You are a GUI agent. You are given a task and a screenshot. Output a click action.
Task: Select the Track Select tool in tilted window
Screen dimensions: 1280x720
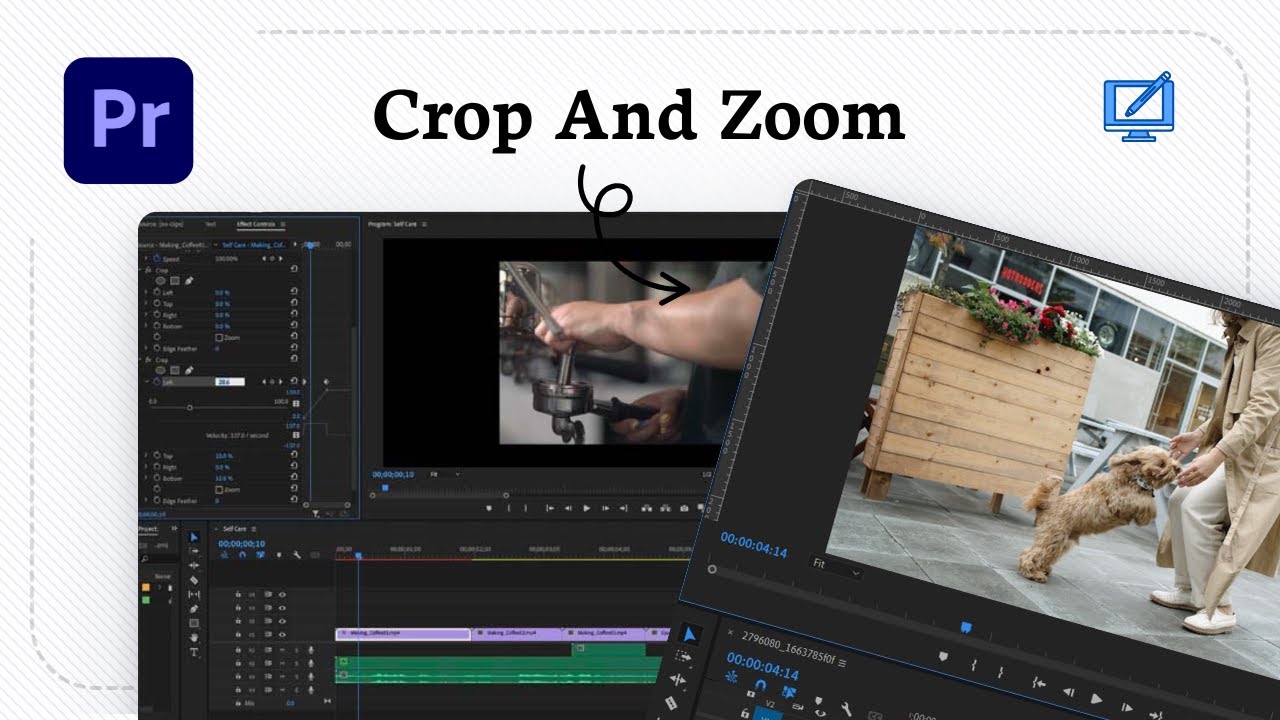point(683,656)
